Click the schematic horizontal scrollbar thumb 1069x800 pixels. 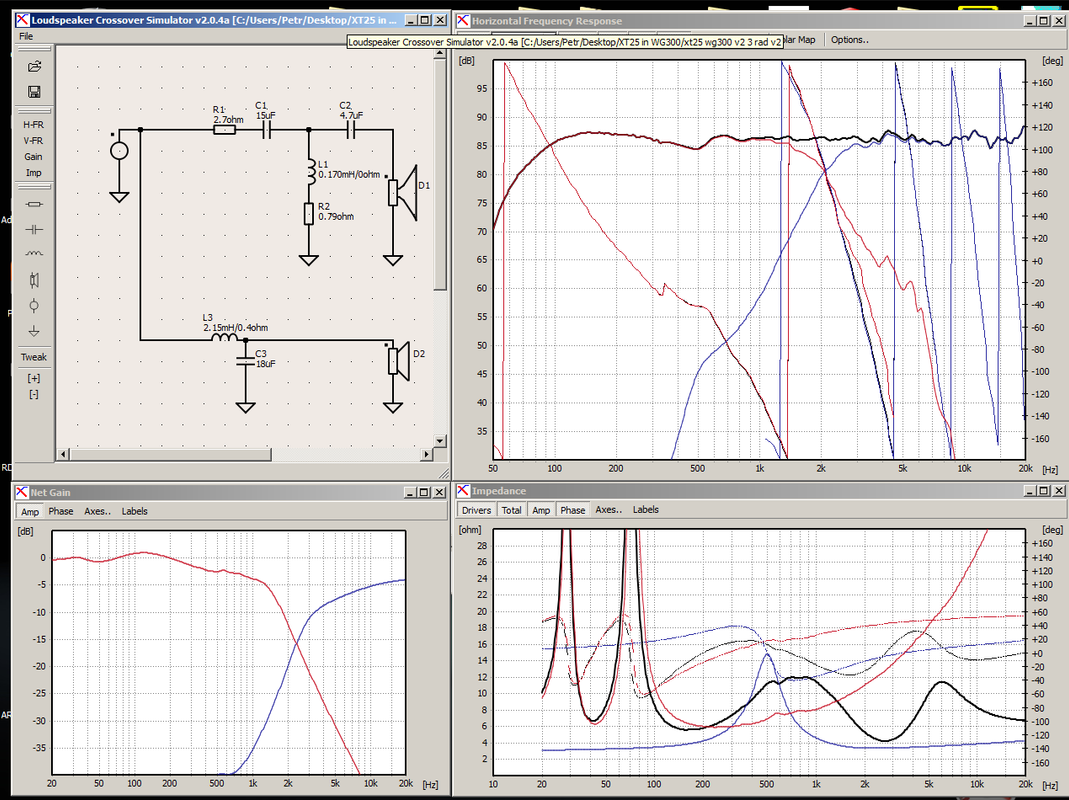(170, 454)
